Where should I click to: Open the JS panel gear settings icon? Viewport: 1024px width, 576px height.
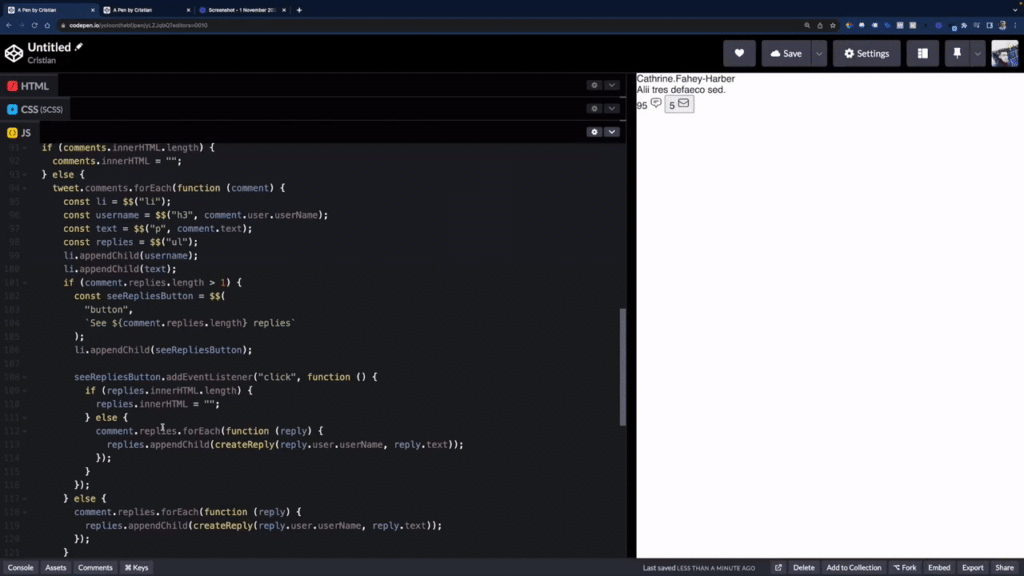[596, 131]
